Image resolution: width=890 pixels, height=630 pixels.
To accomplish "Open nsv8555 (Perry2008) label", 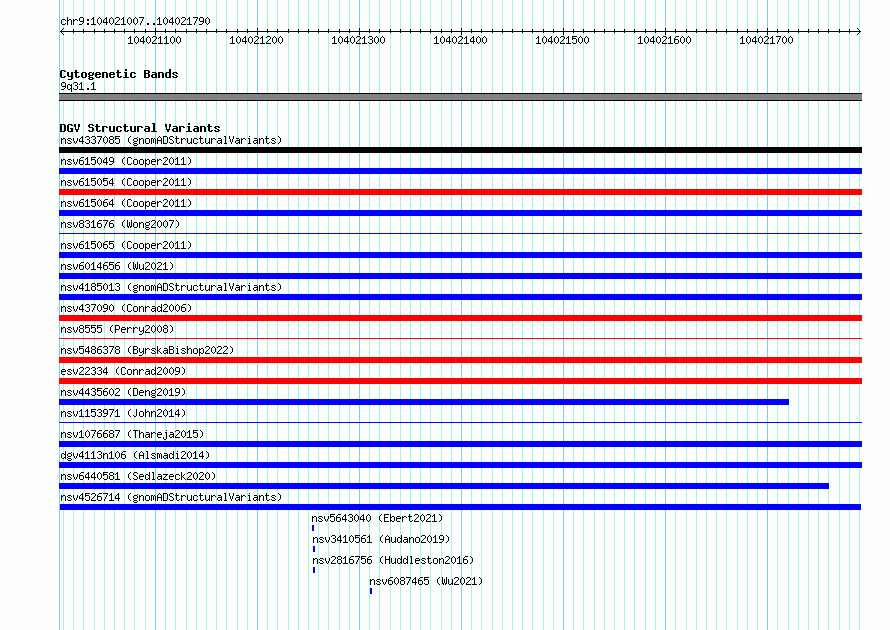I will click(117, 329).
